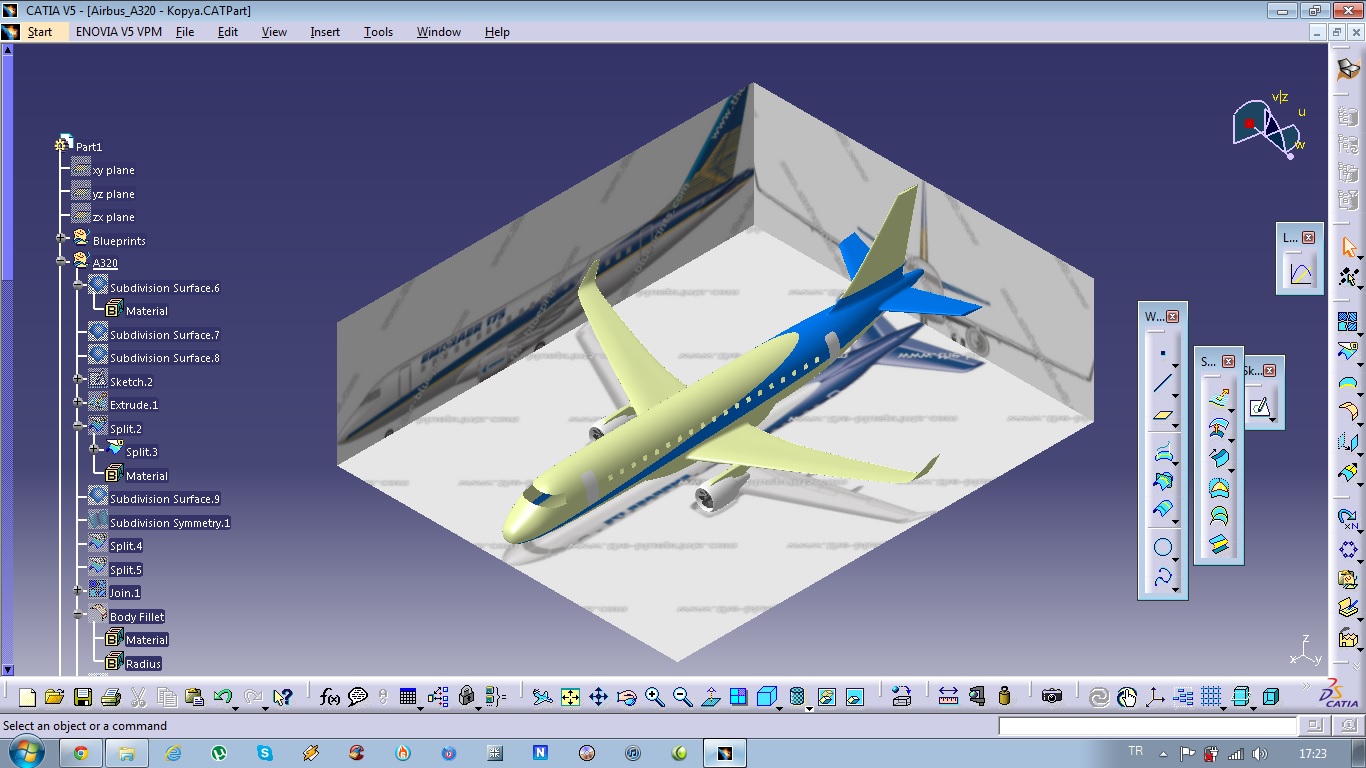Screen dimensions: 1366x768
Task: Toggle the Hide/Show icon in the bottom toolbar
Action: tap(826, 697)
